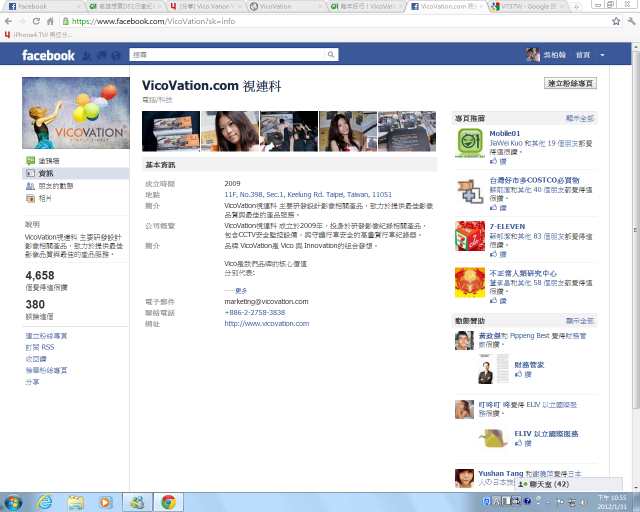Open Mobile01 page name link

point(504,134)
